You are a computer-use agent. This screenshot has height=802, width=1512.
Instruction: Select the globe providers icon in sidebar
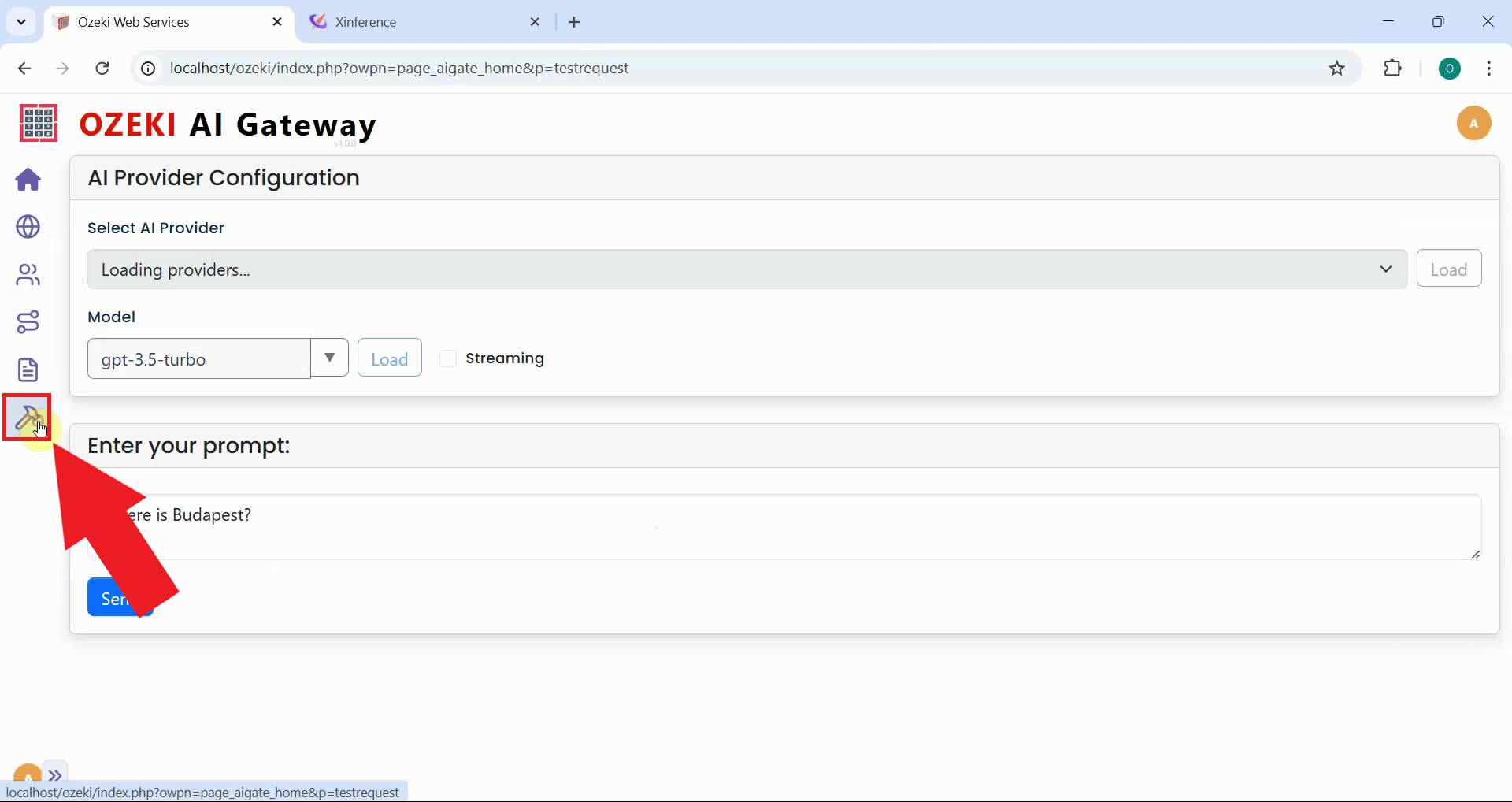(x=28, y=228)
